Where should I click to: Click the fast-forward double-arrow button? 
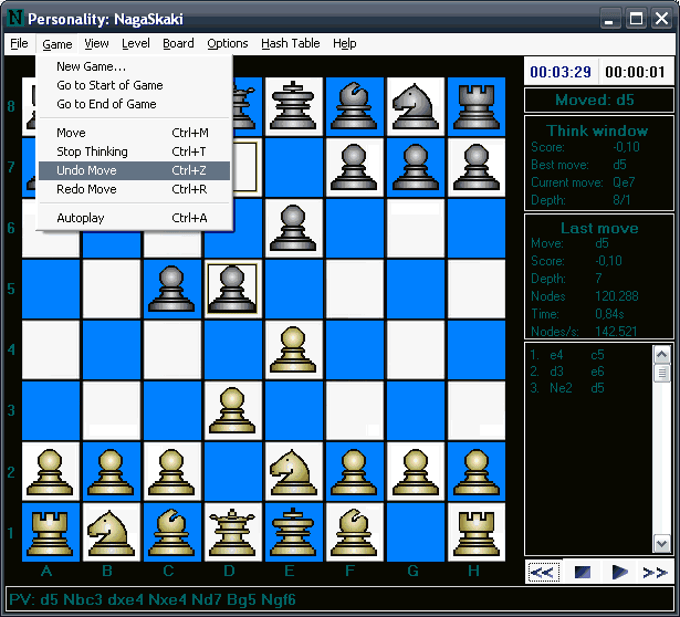point(655,572)
